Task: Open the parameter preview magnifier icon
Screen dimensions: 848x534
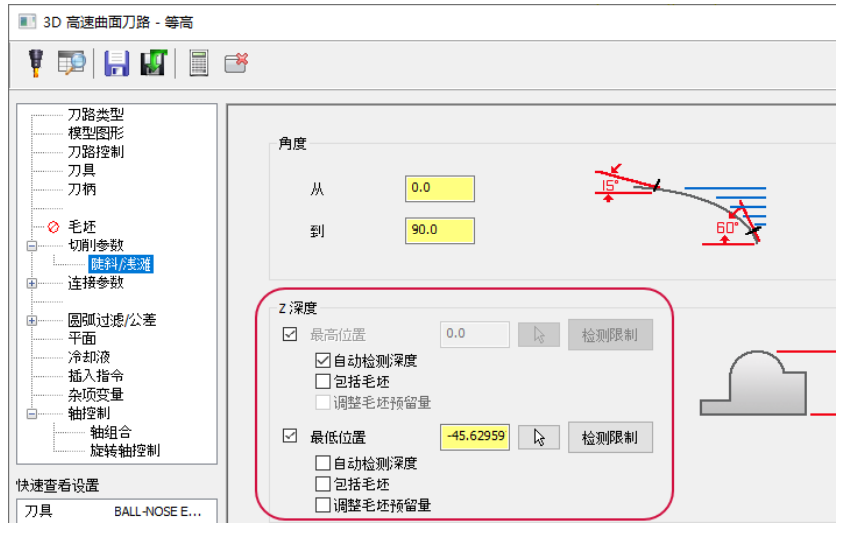Action: pyautogui.click(x=72, y=63)
